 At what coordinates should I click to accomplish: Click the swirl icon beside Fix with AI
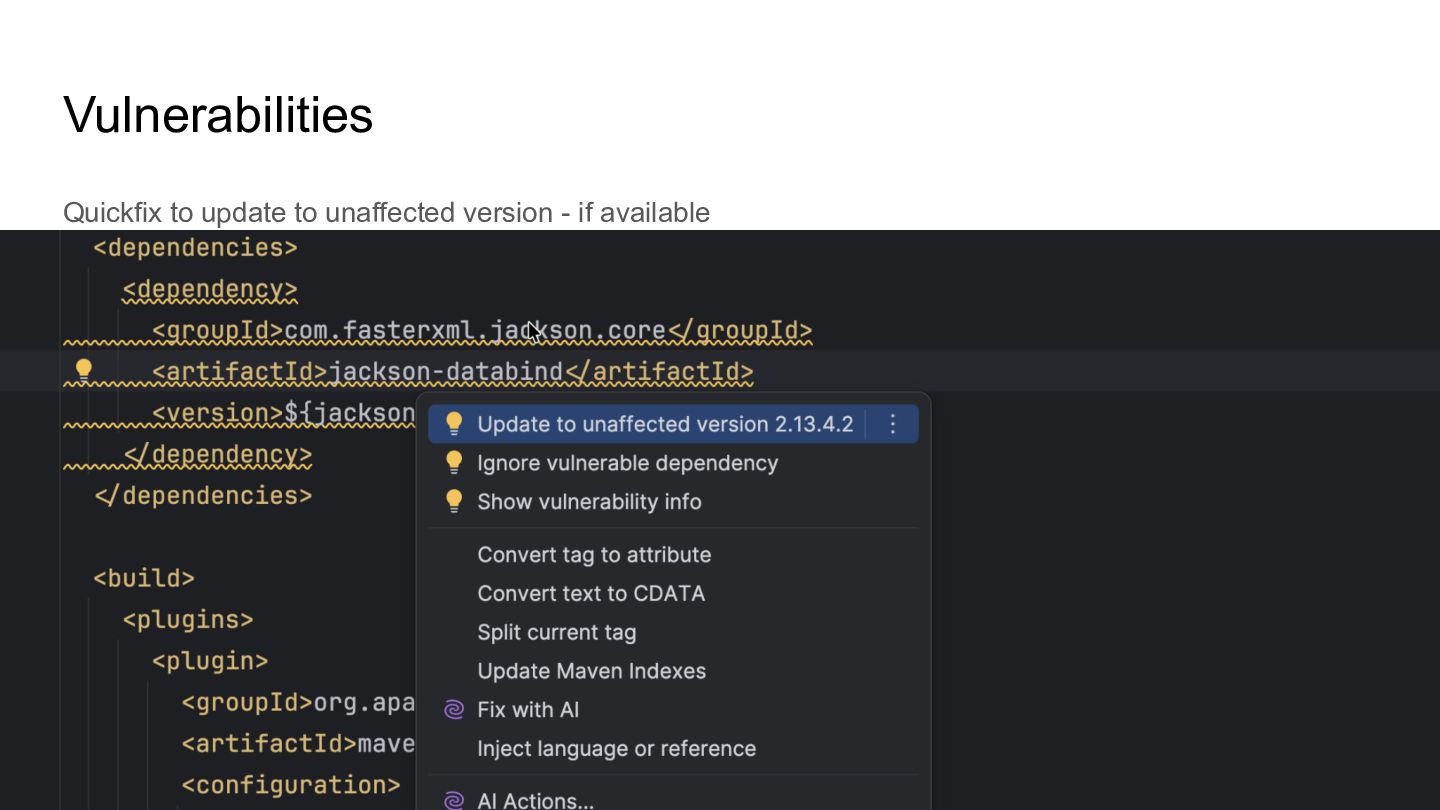[x=454, y=710]
